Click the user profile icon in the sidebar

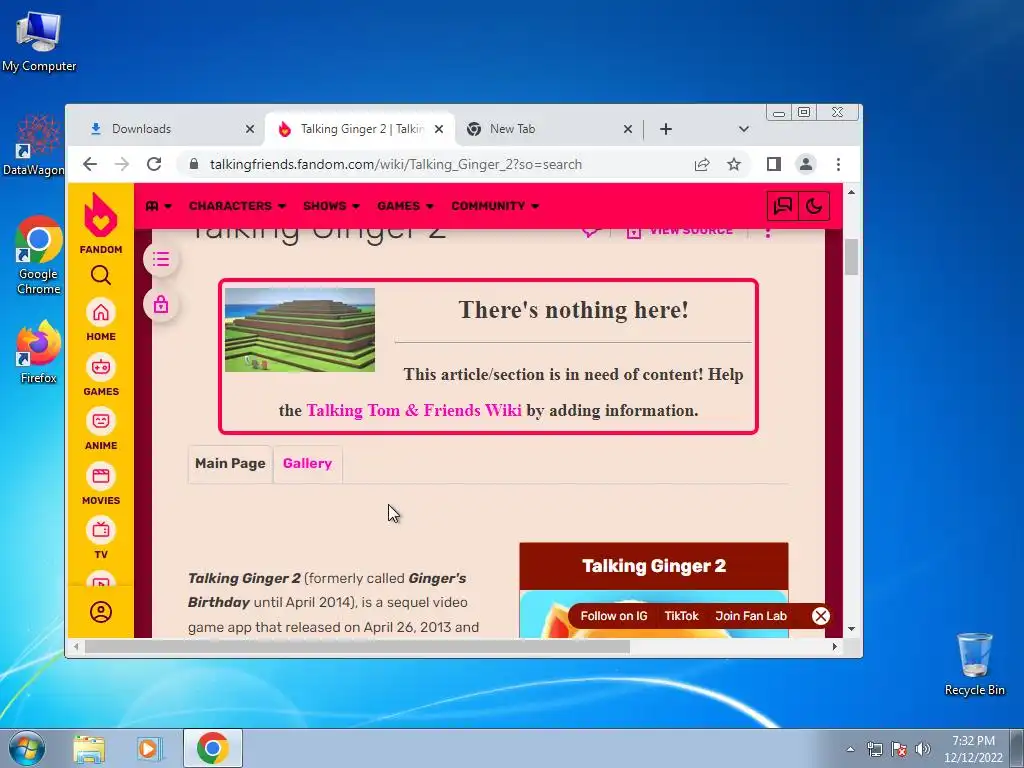pos(101,612)
